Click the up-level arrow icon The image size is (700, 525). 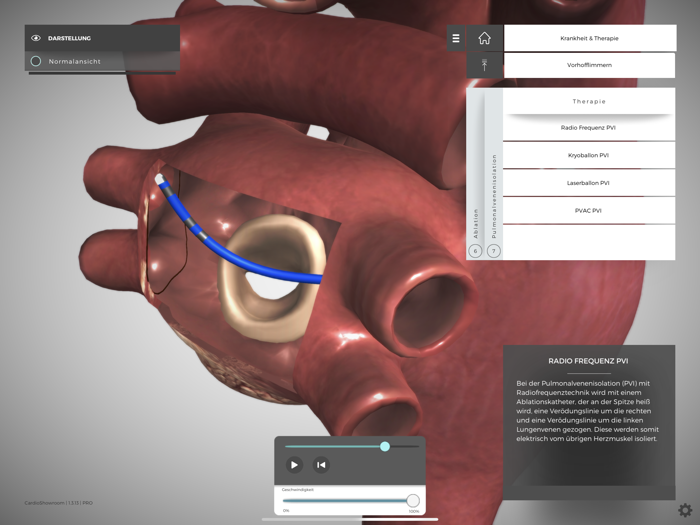[x=484, y=65]
